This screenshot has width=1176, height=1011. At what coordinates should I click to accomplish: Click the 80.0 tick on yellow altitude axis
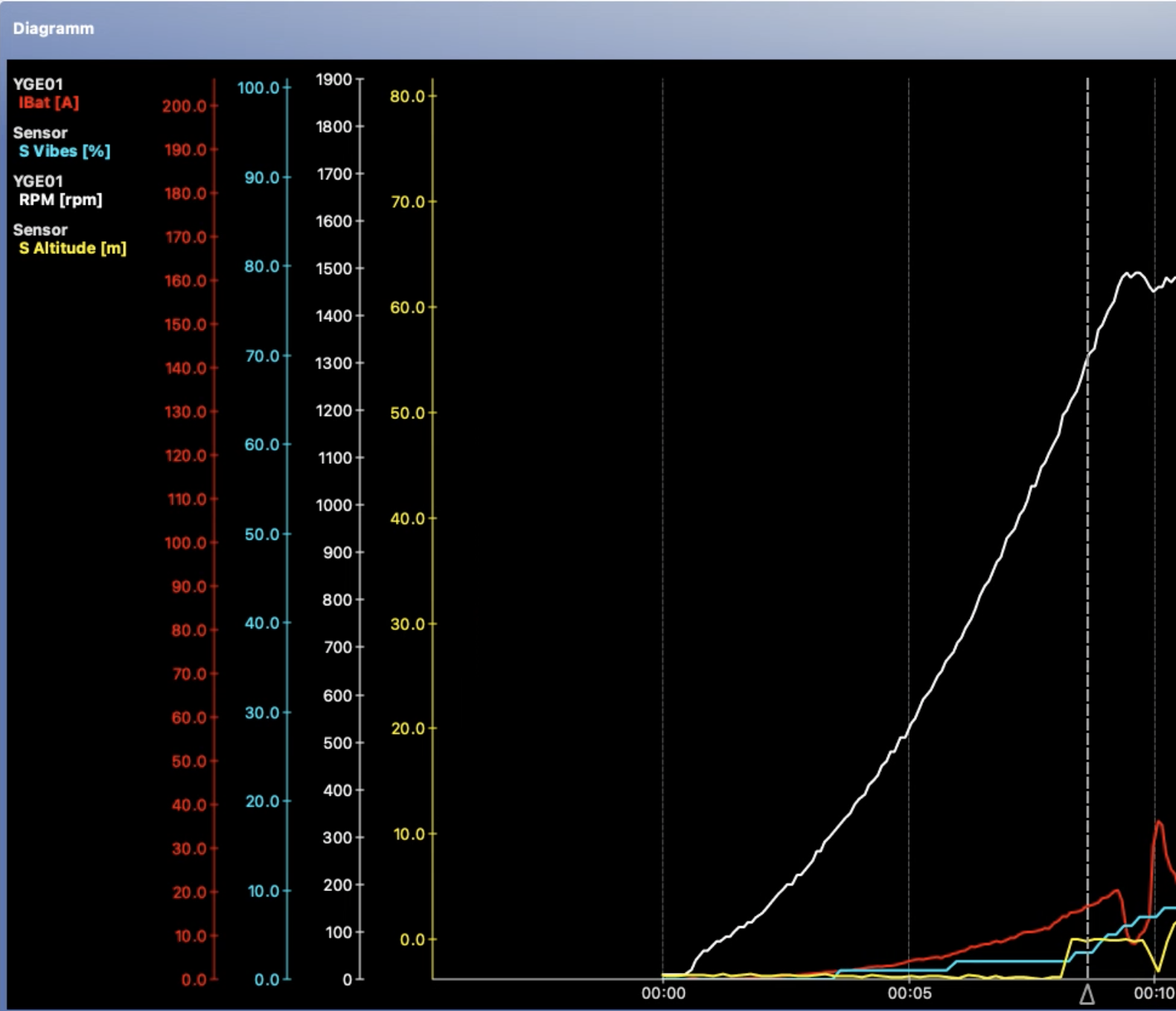407,96
